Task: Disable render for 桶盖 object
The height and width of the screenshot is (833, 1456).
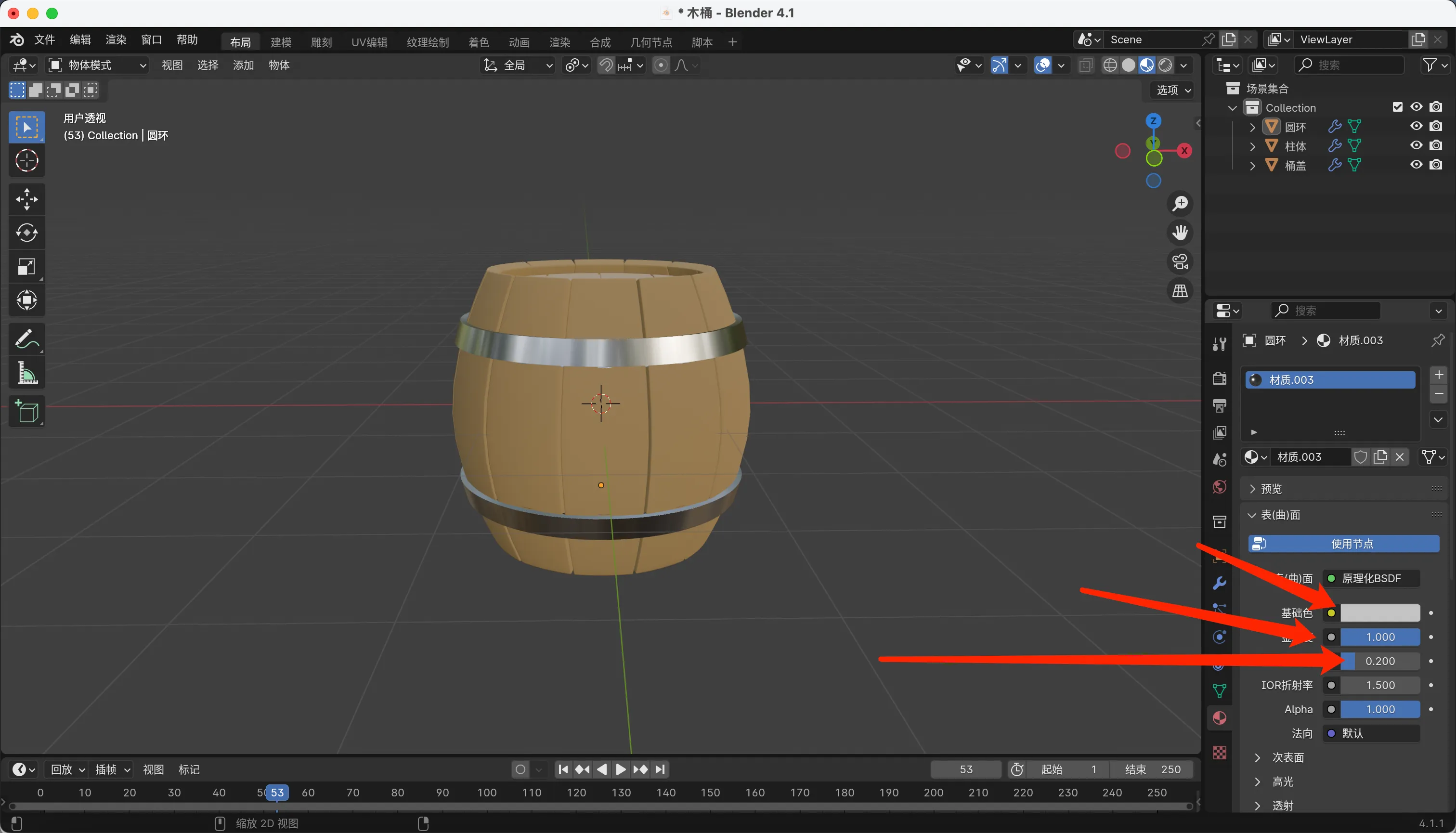Action: (1435, 165)
